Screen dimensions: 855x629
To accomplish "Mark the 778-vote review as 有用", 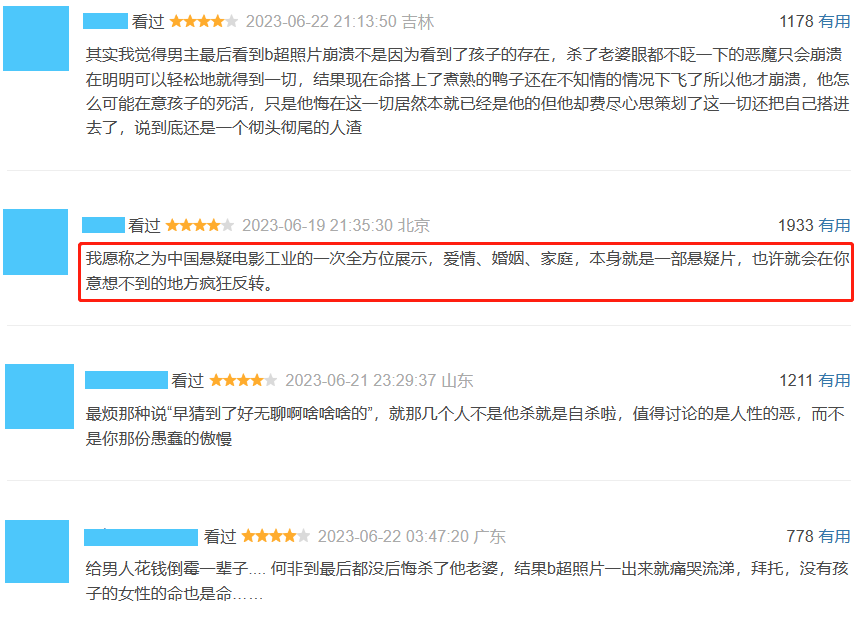I will point(834,536).
